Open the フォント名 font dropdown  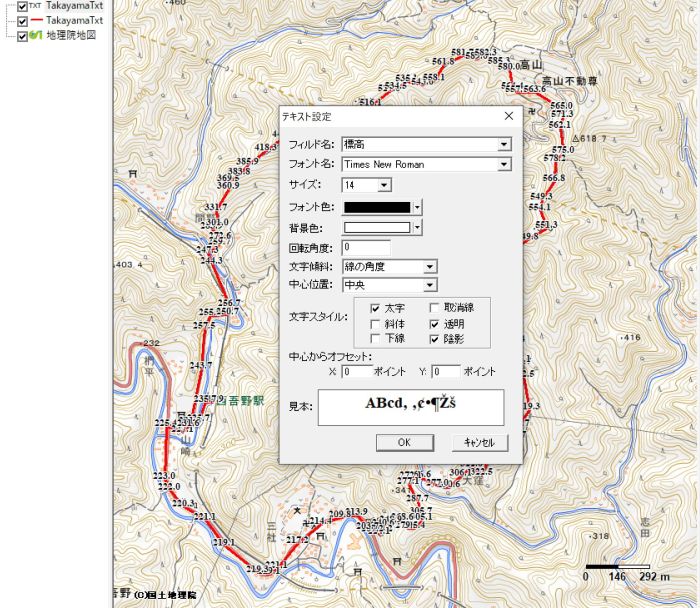click(x=504, y=165)
